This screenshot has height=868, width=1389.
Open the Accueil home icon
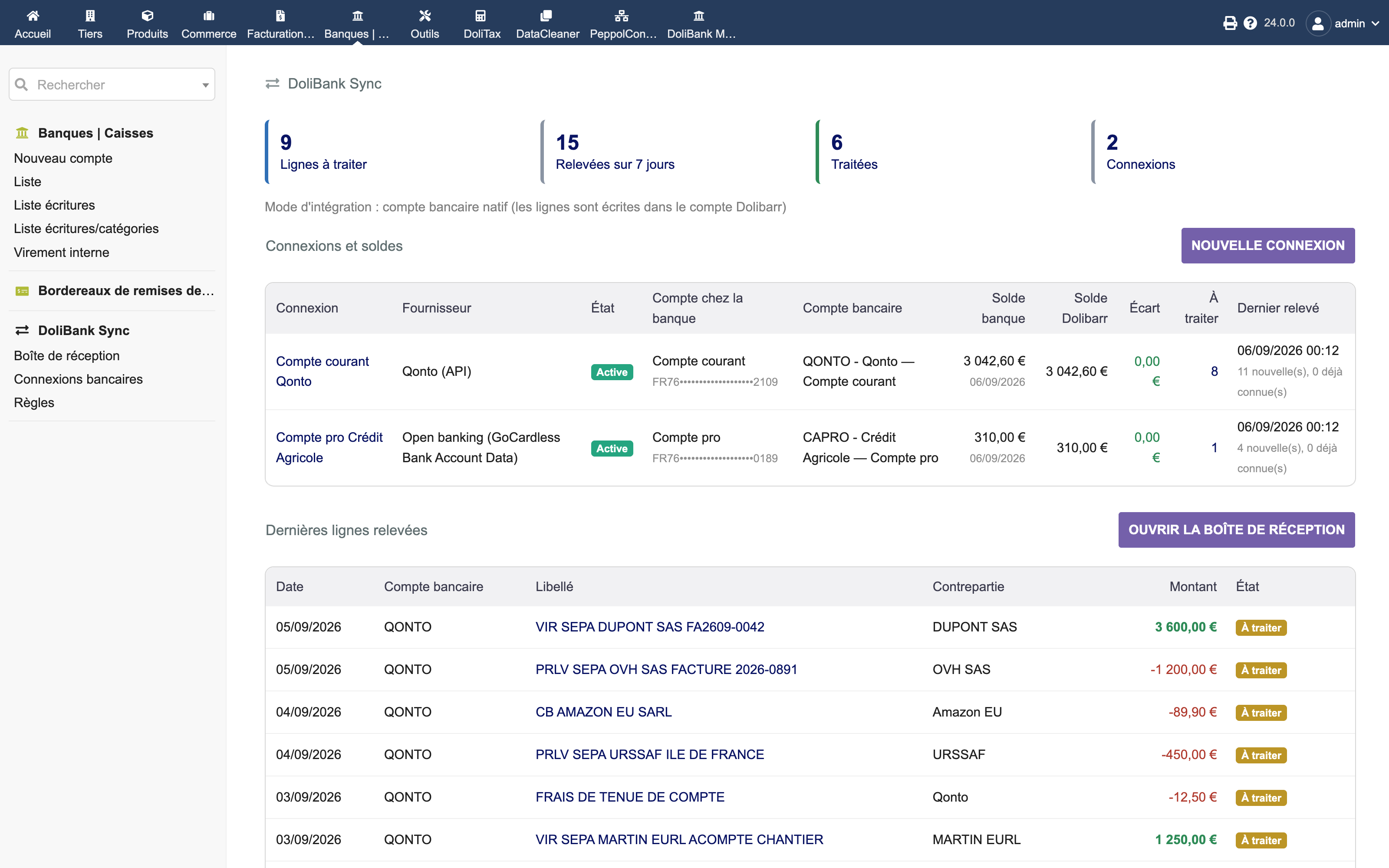click(x=33, y=16)
